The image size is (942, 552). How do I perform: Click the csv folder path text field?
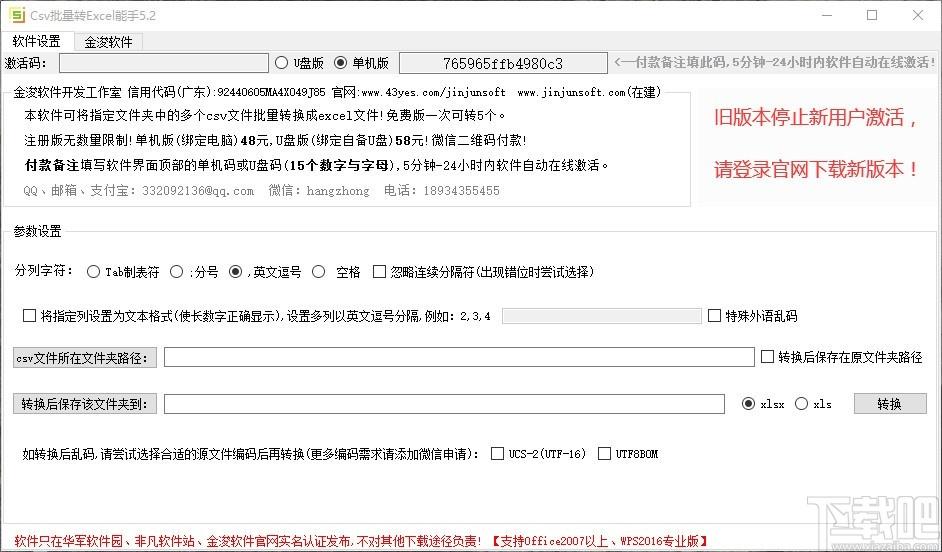click(x=459, y=357)
